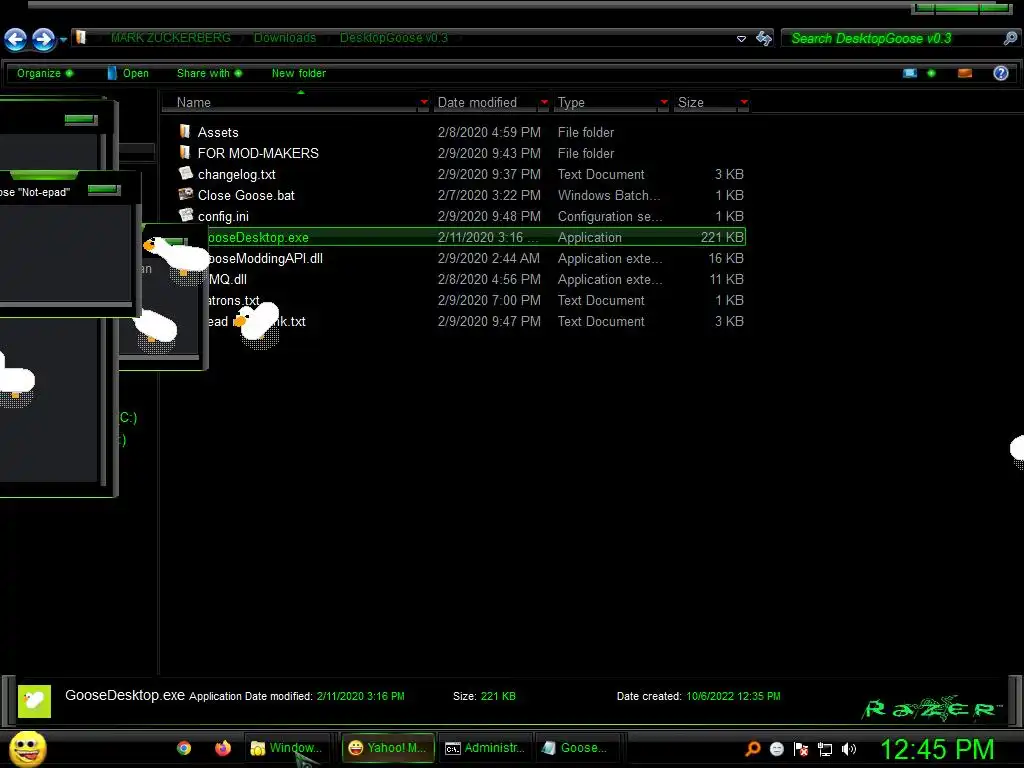Toggle the preview pane icon
The image size is (1024, 768).
point(965,73)
